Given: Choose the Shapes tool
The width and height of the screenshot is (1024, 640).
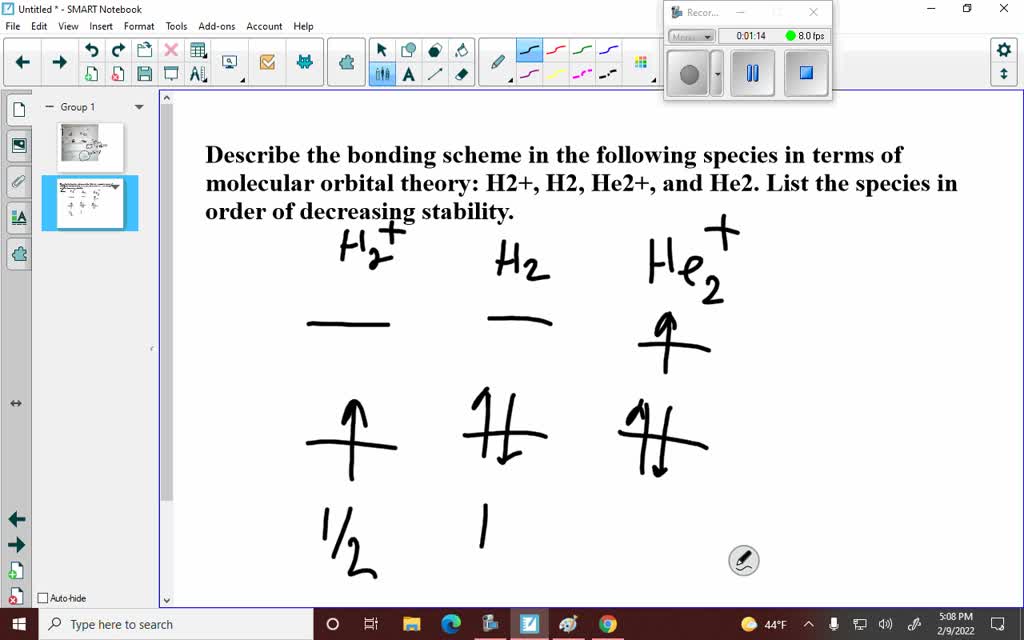Looking at the screenshot, I should click(408, 49).
